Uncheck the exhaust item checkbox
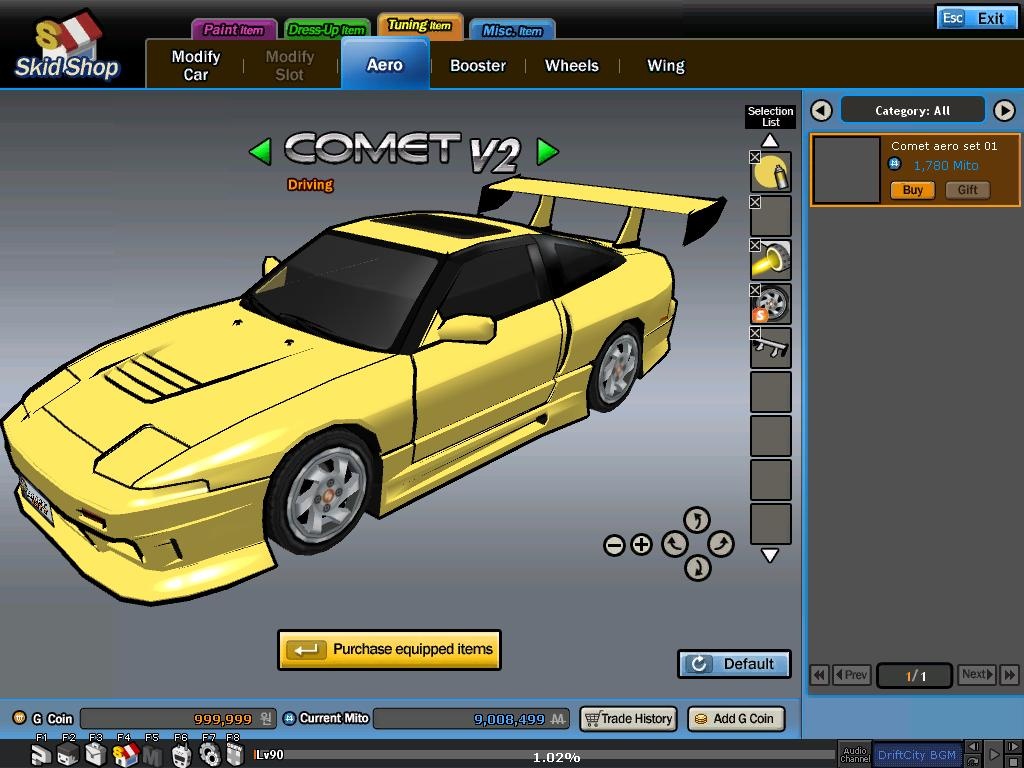This screenshot has width=1024, height=768. pyautogui.click(x=754, y=333)
